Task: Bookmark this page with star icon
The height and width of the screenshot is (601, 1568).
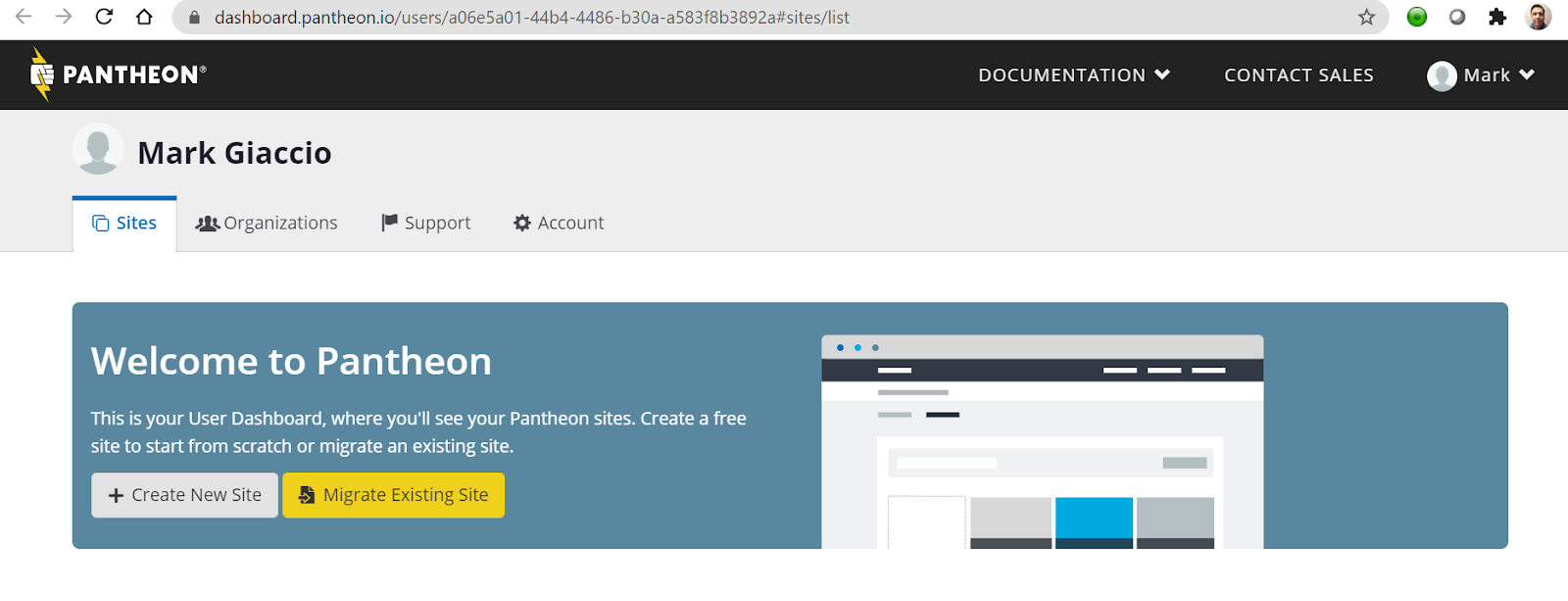Action: point(1366,17)
